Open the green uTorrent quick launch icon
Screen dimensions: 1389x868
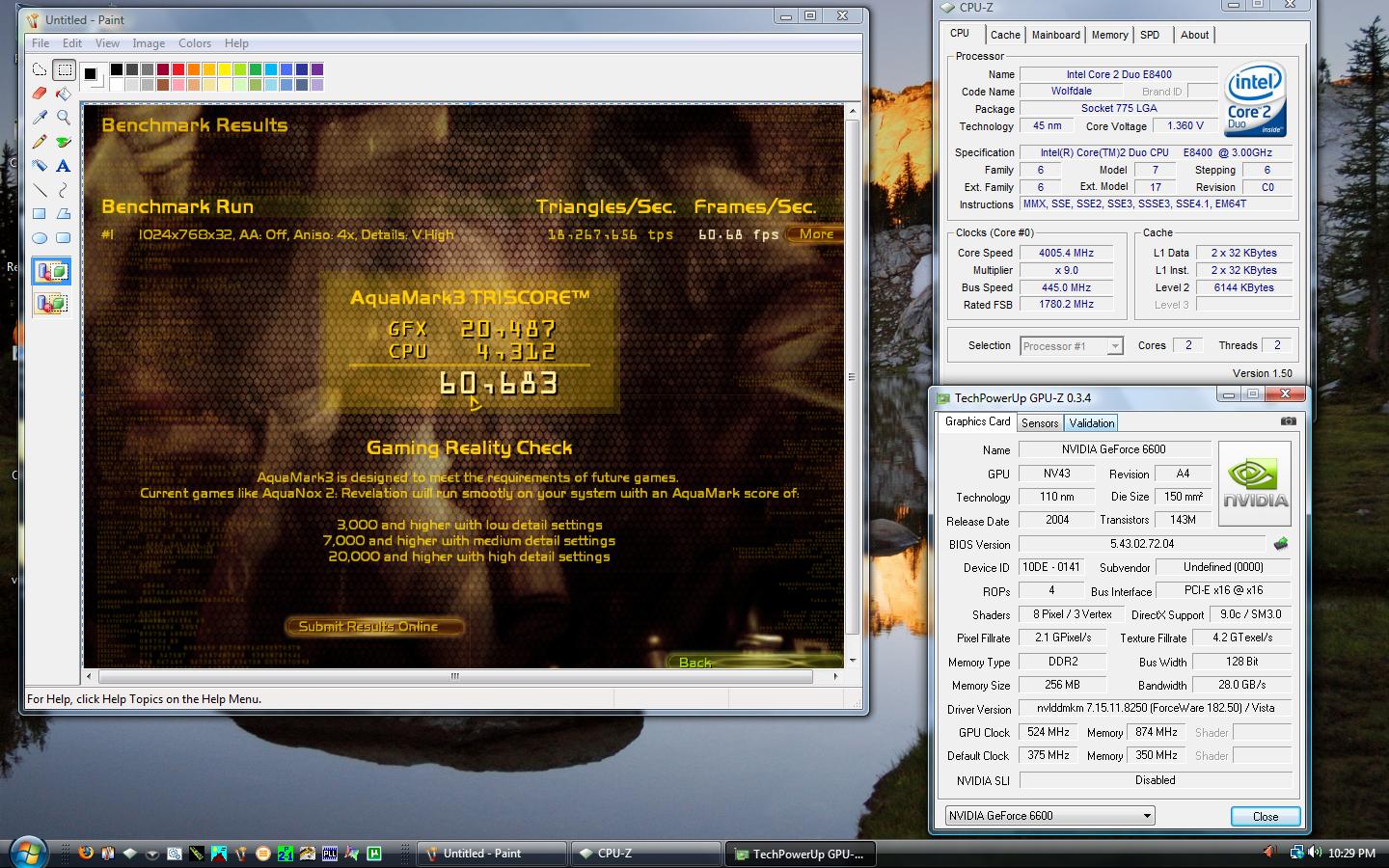[x=374, y=854]
